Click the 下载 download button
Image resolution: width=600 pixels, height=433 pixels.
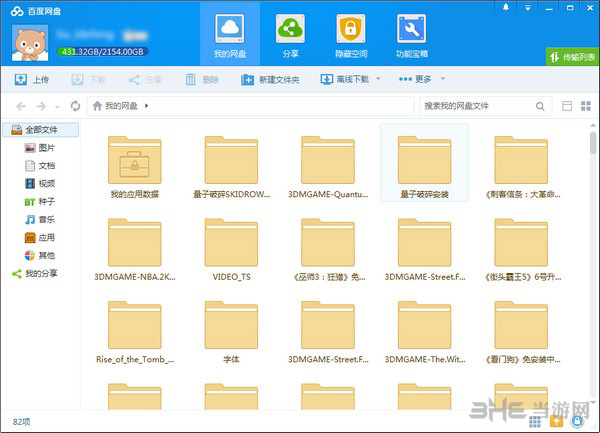tap(88, 80)
